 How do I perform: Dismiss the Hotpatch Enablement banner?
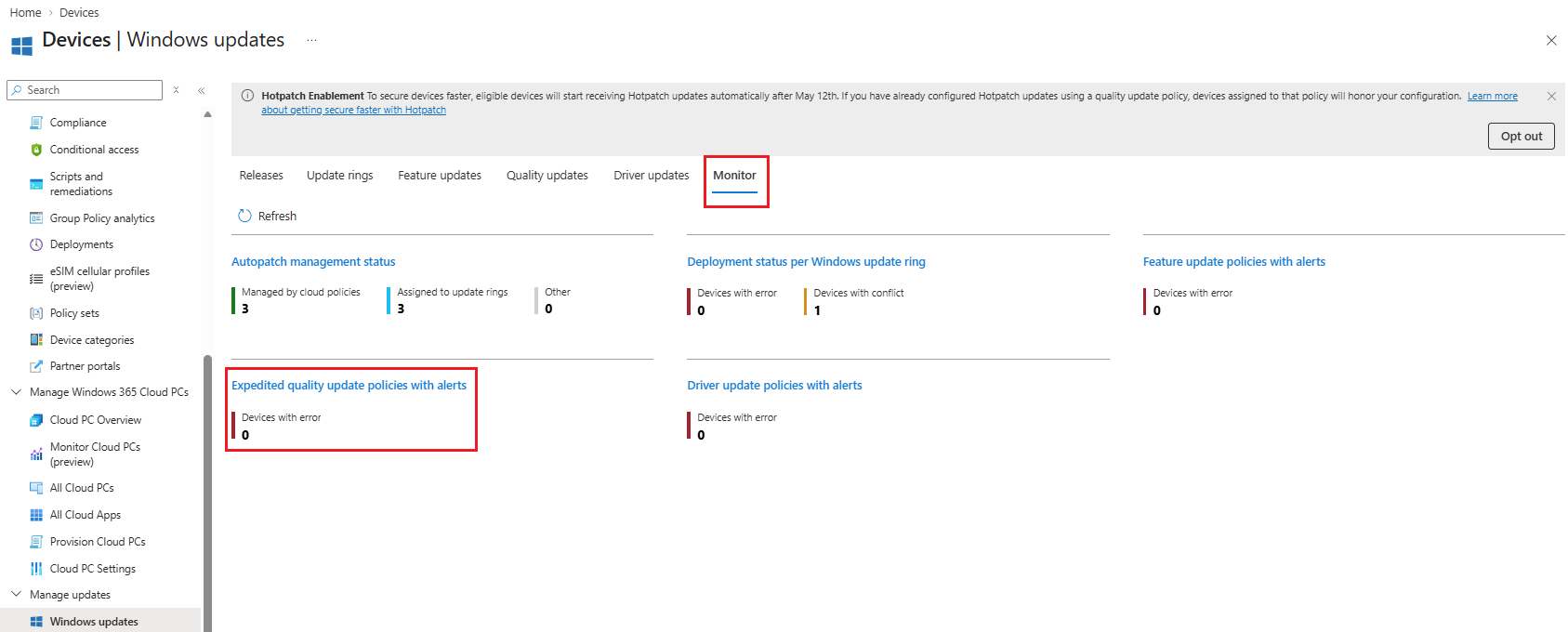tap(1551, 96)
